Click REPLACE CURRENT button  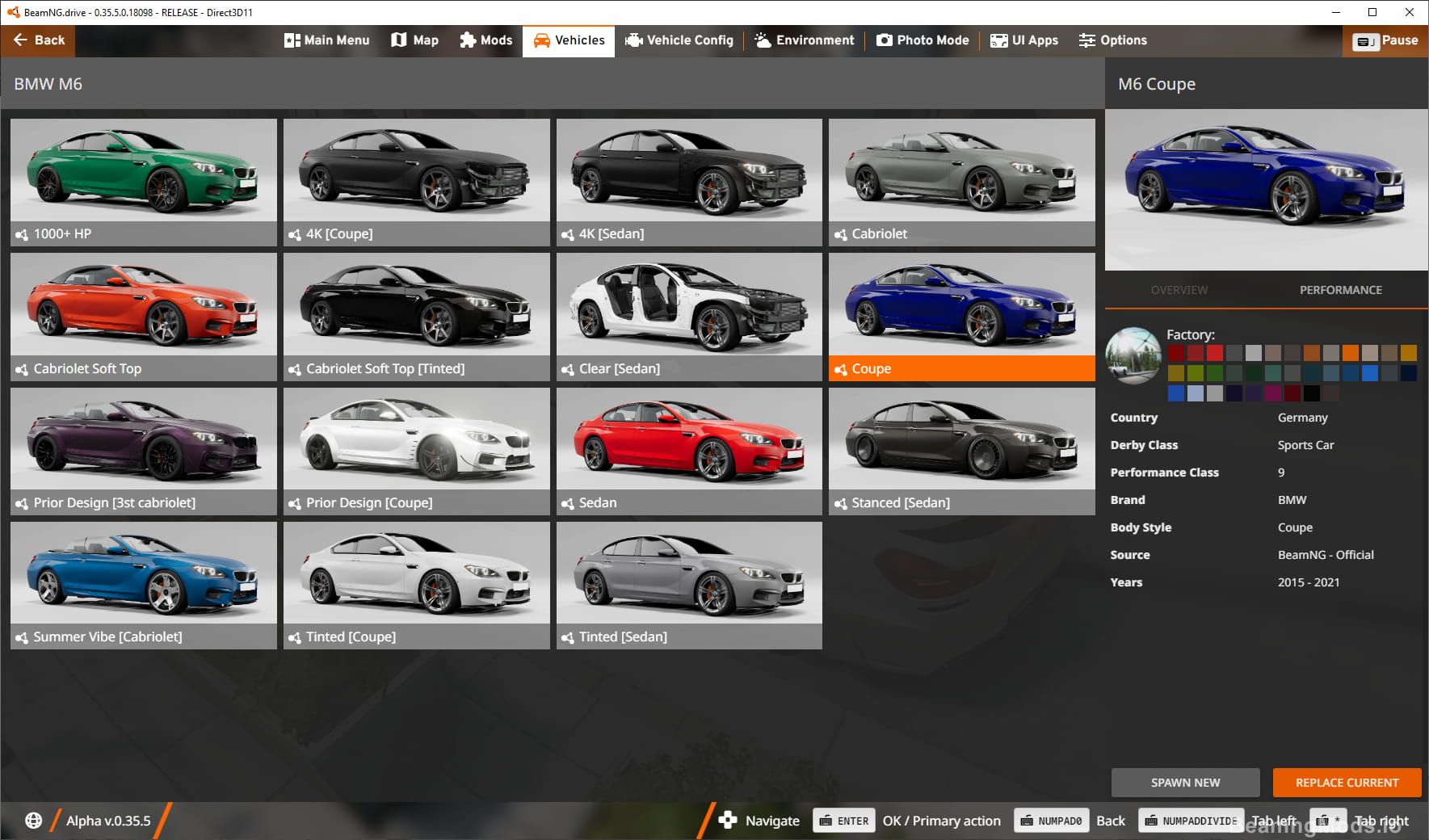pyautogui.click(x=1347, y=783)
